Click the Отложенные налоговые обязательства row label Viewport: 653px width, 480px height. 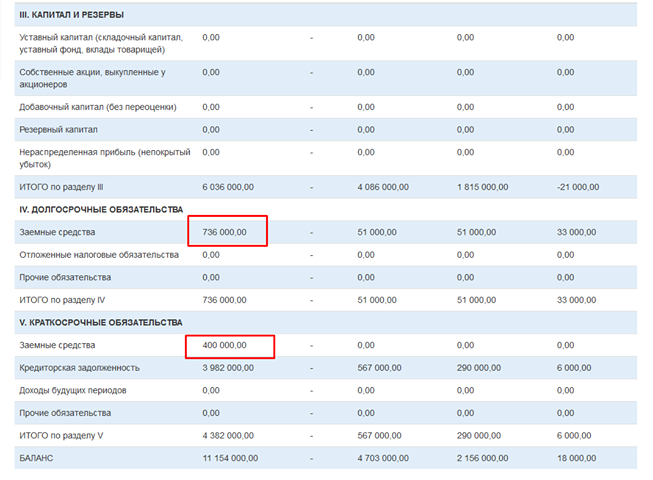98,255
